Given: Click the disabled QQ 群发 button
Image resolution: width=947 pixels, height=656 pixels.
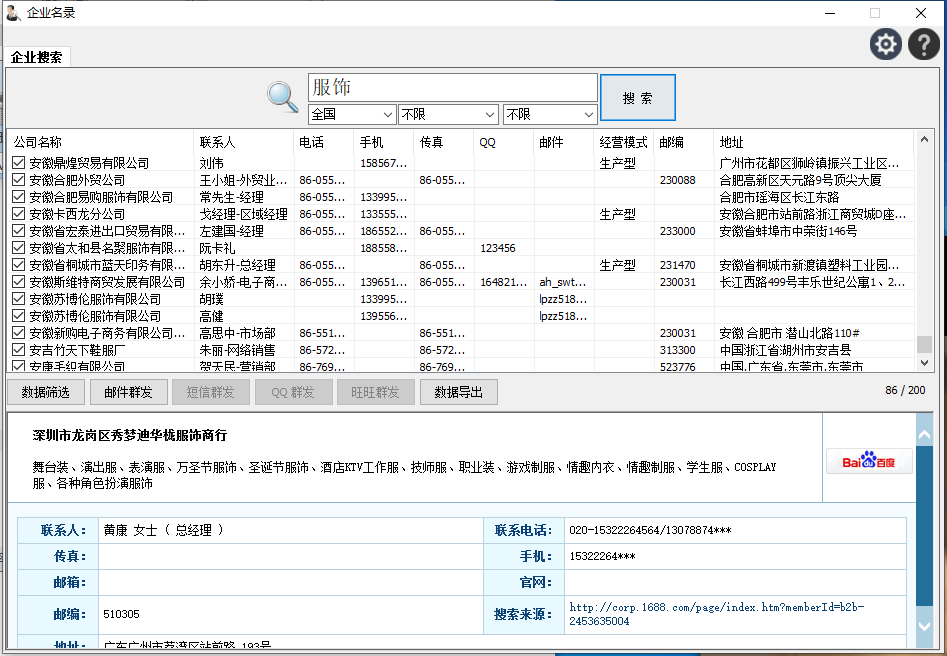Looking at the screenshot, I should pos(293,392).
